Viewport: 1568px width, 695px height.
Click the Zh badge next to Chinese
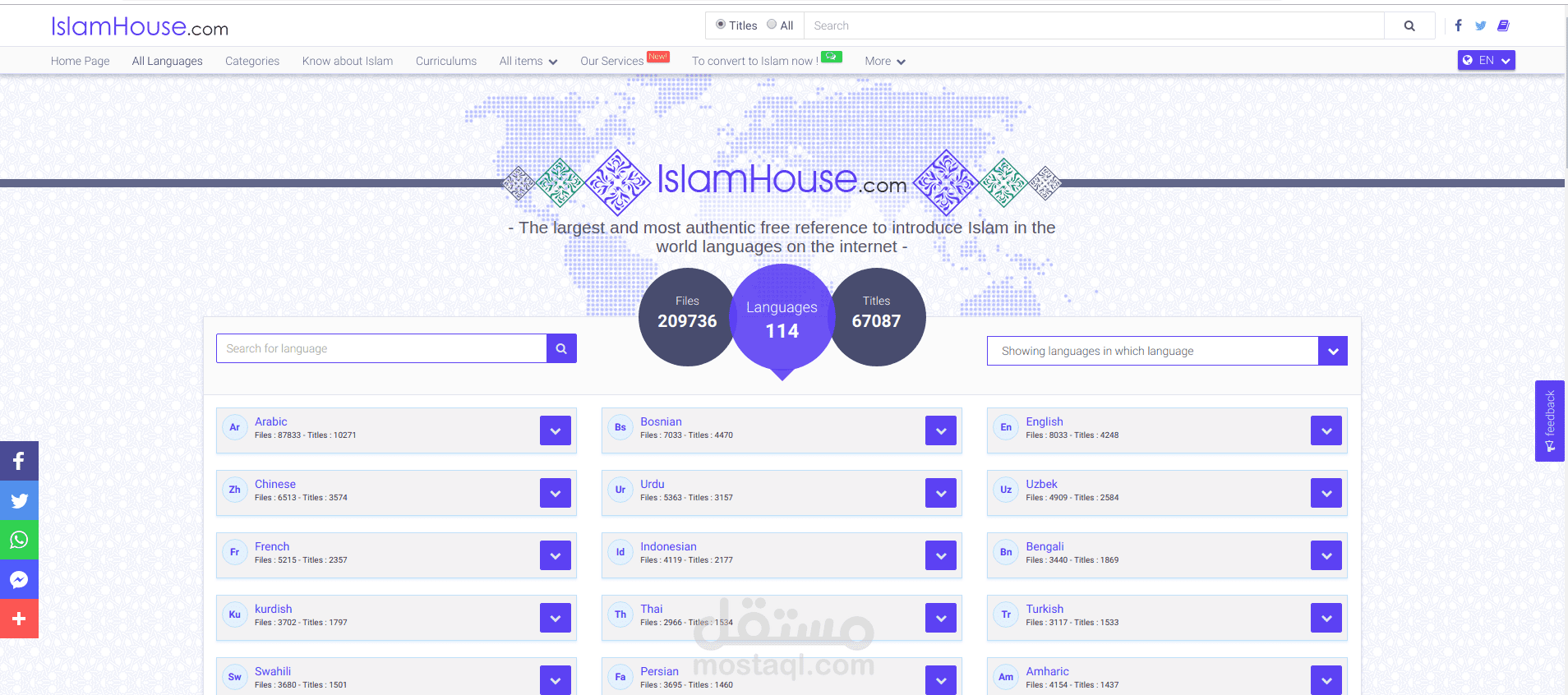pyautogui.click(x=235, y=490)
